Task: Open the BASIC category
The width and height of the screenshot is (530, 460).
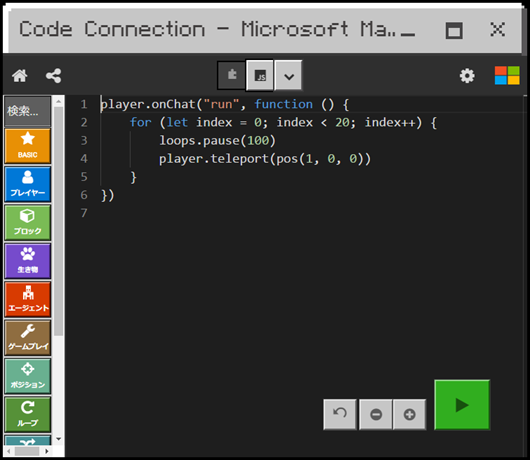Action: point(28,146)
